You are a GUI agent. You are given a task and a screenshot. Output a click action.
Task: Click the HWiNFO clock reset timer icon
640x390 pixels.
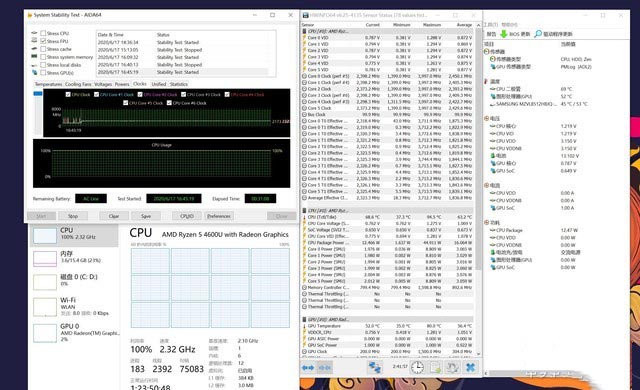point(417,368)
